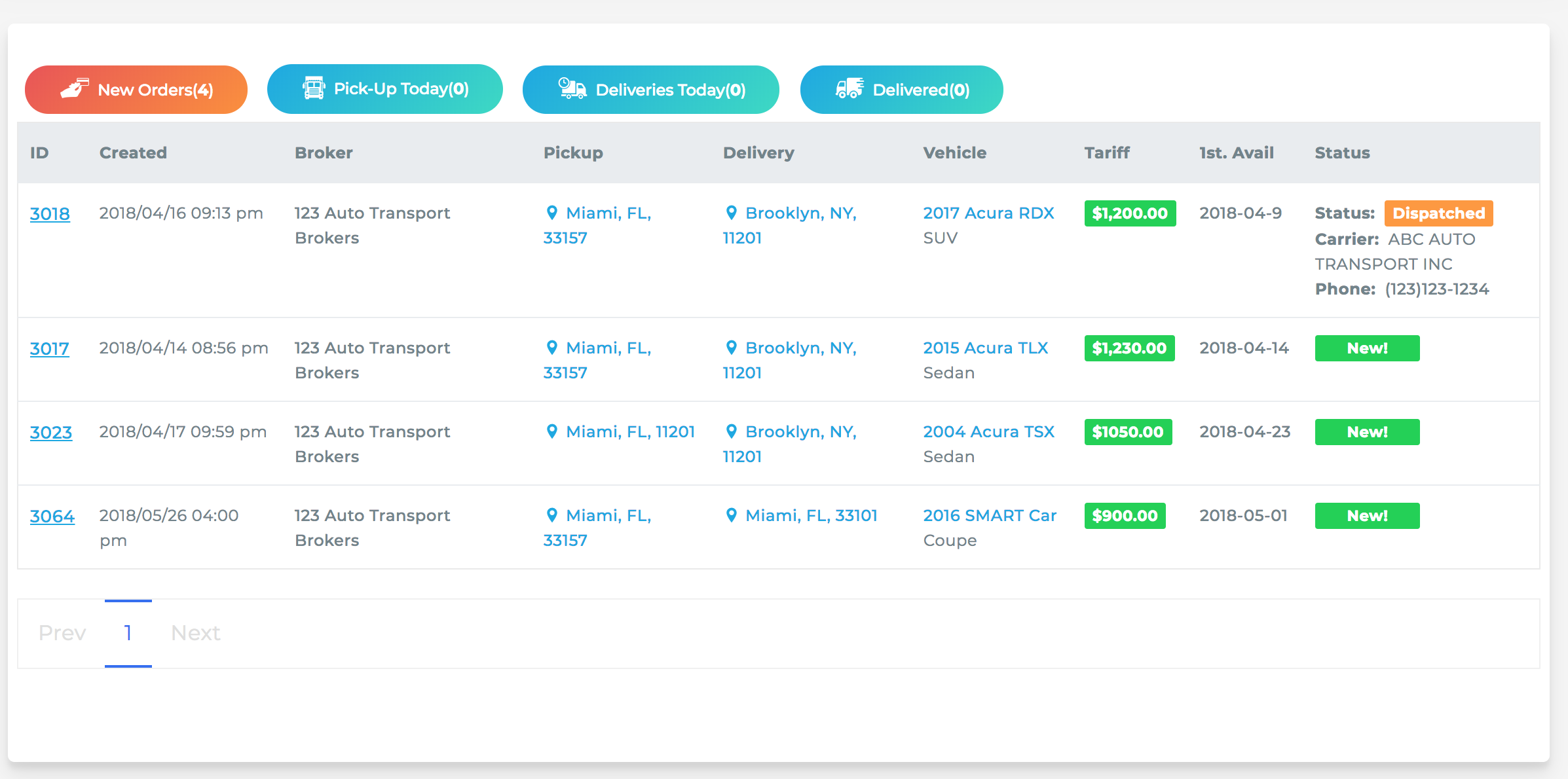Click the delivery map pin for order 3064
The height and width of the screenshot is (779, 1568).
coord(732,515)
